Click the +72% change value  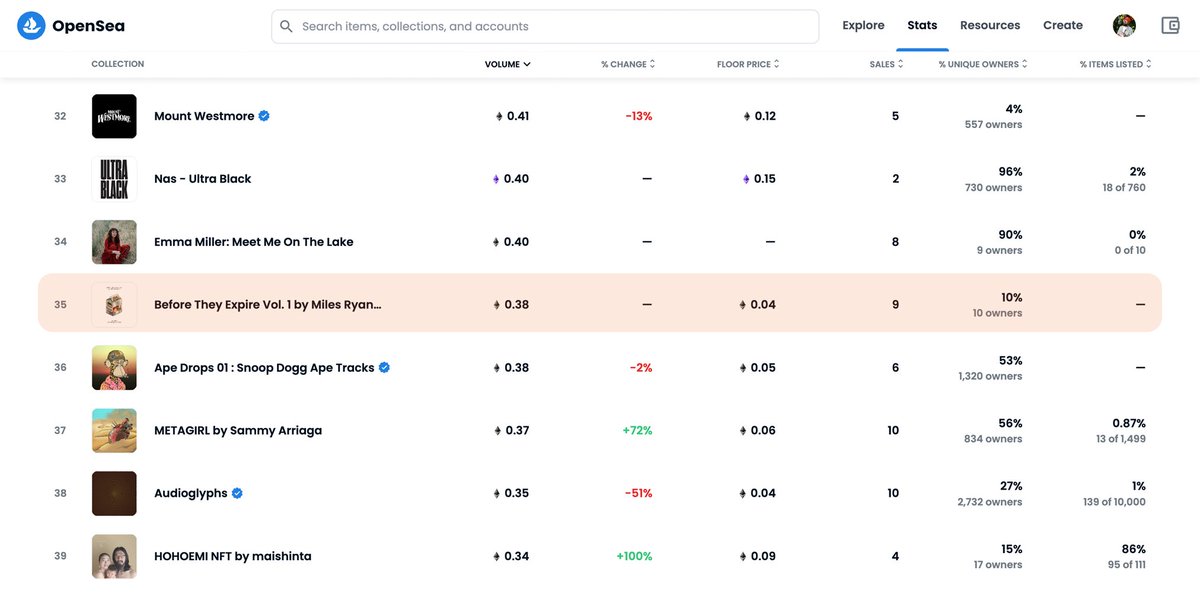point(637,431)
